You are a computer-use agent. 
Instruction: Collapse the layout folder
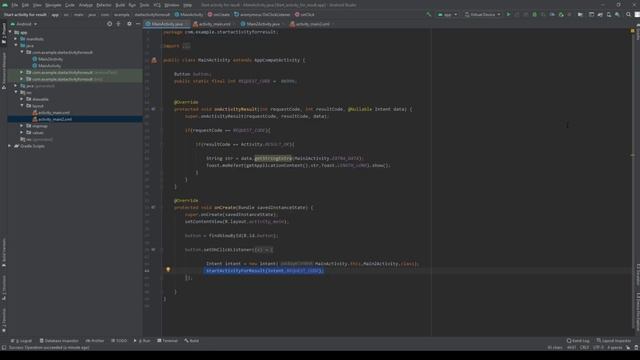coord(22,105)
